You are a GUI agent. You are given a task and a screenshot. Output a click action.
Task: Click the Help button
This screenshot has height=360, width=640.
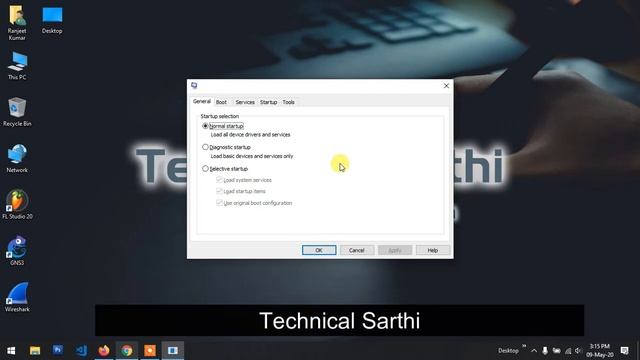tap(433, 250)
